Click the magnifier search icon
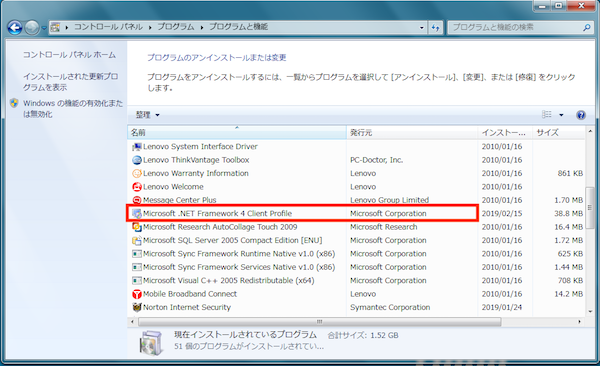600x366 pixels. pyautogui.click(x=587, y=28)
